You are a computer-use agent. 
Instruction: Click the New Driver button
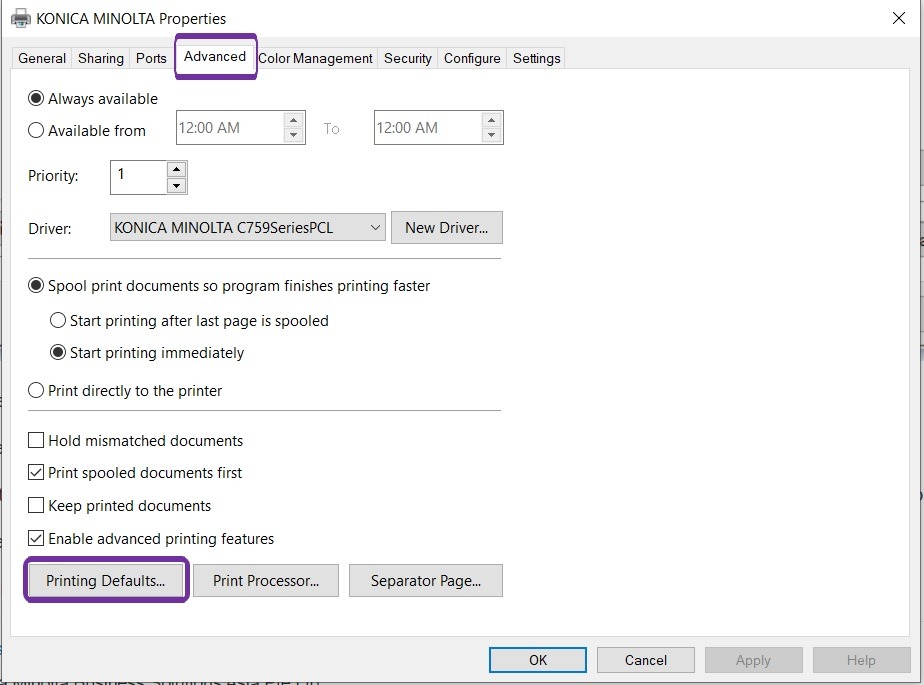[x=446, y=227]
